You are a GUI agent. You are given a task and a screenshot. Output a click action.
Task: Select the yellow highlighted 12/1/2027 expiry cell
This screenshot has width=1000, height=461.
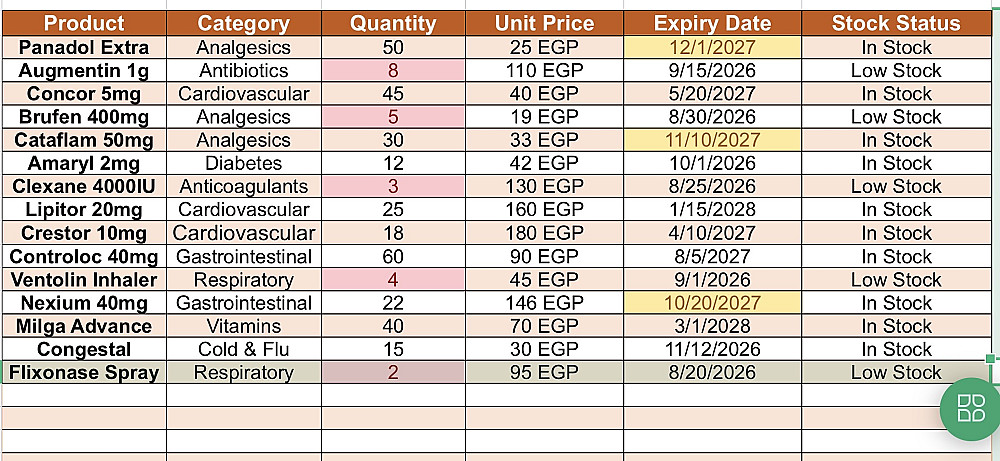[712, 47]
